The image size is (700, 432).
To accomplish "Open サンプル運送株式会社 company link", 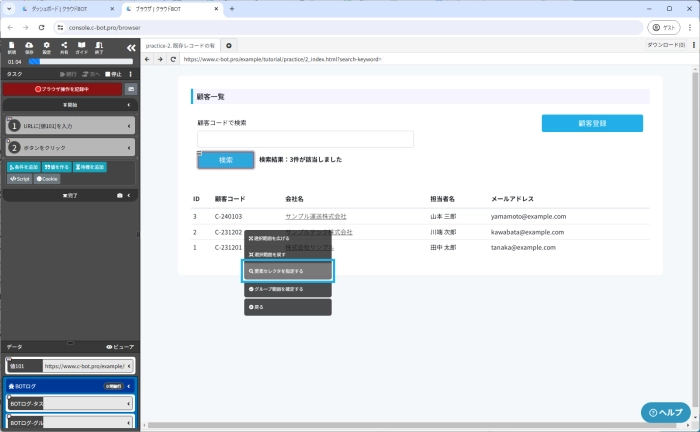I will point(315,216).
